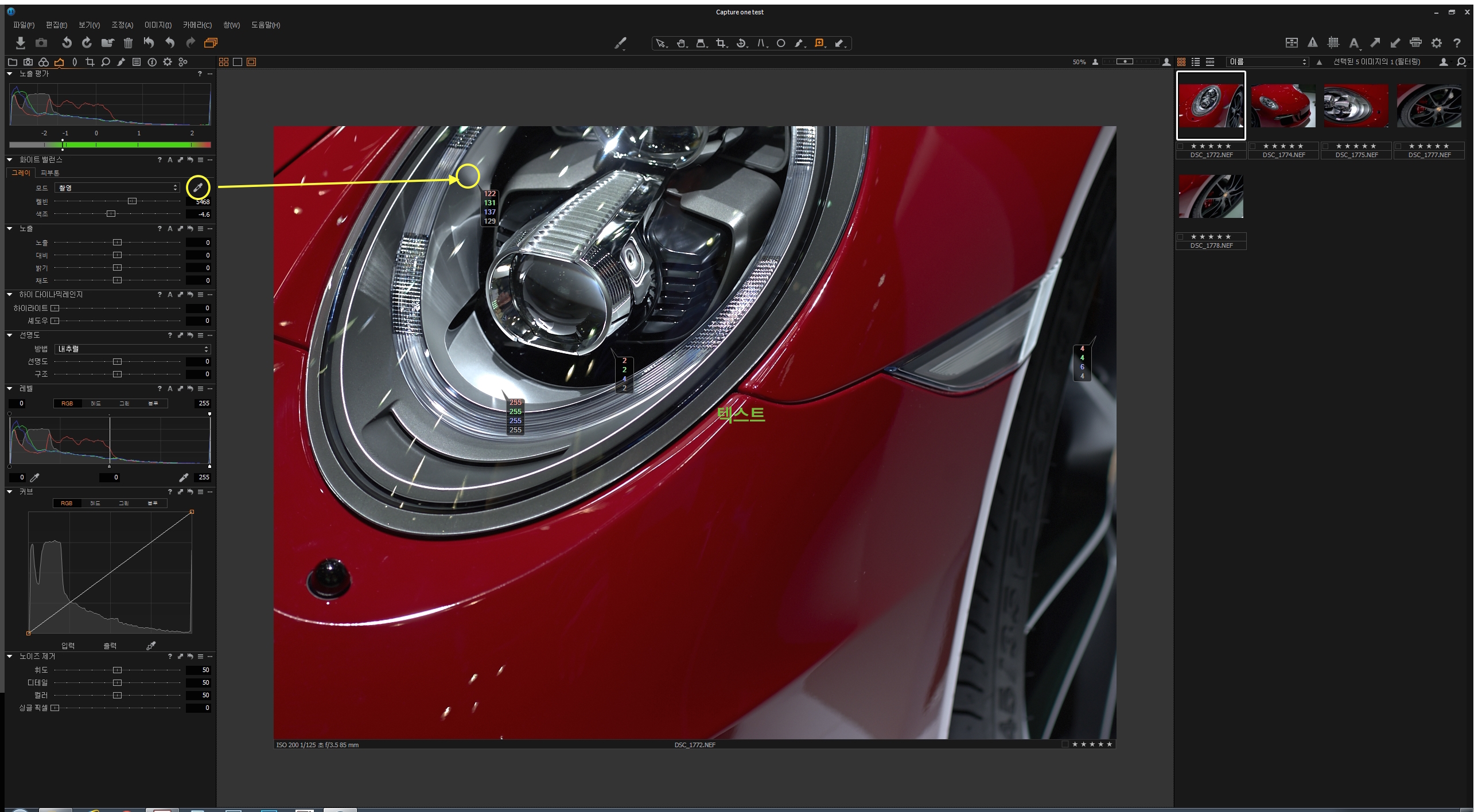Switch to the 피부톤 tab
The image size is (1478, 812).
50,173
